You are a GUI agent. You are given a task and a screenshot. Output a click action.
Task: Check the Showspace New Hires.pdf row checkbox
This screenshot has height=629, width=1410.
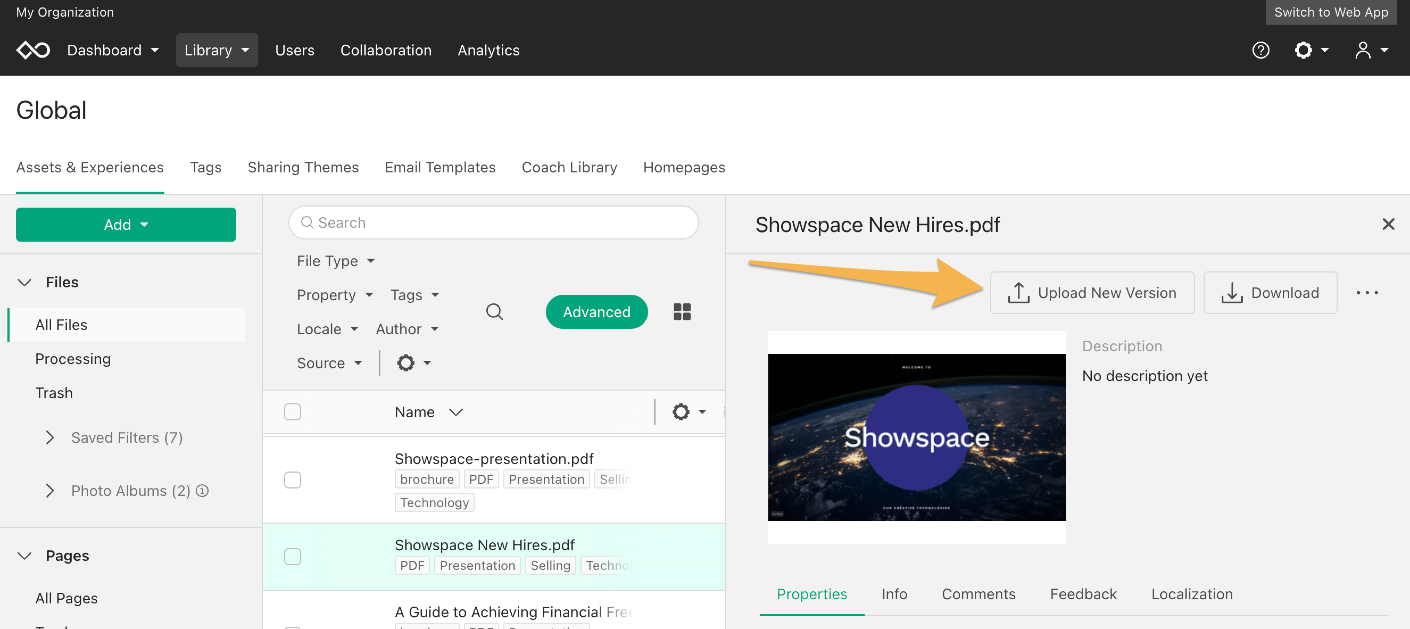pyautogui.click(x=292, y=556)
